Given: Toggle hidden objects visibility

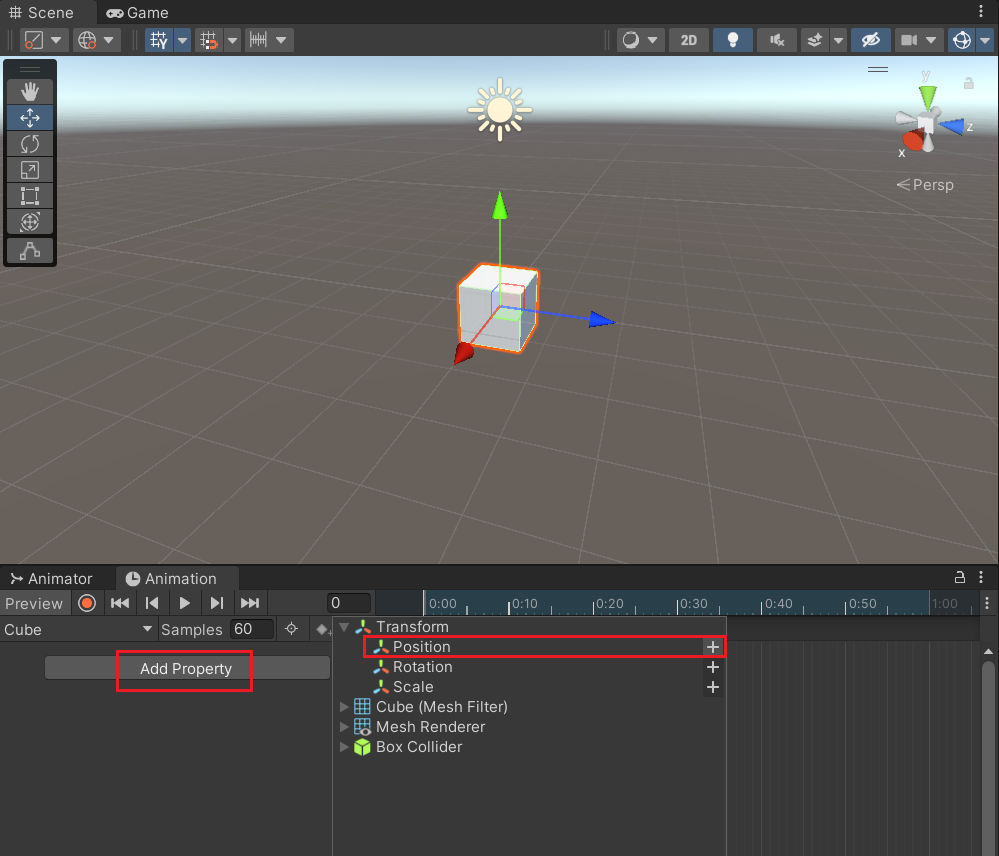Looking at the screenshot, I should tap(870, 40).
